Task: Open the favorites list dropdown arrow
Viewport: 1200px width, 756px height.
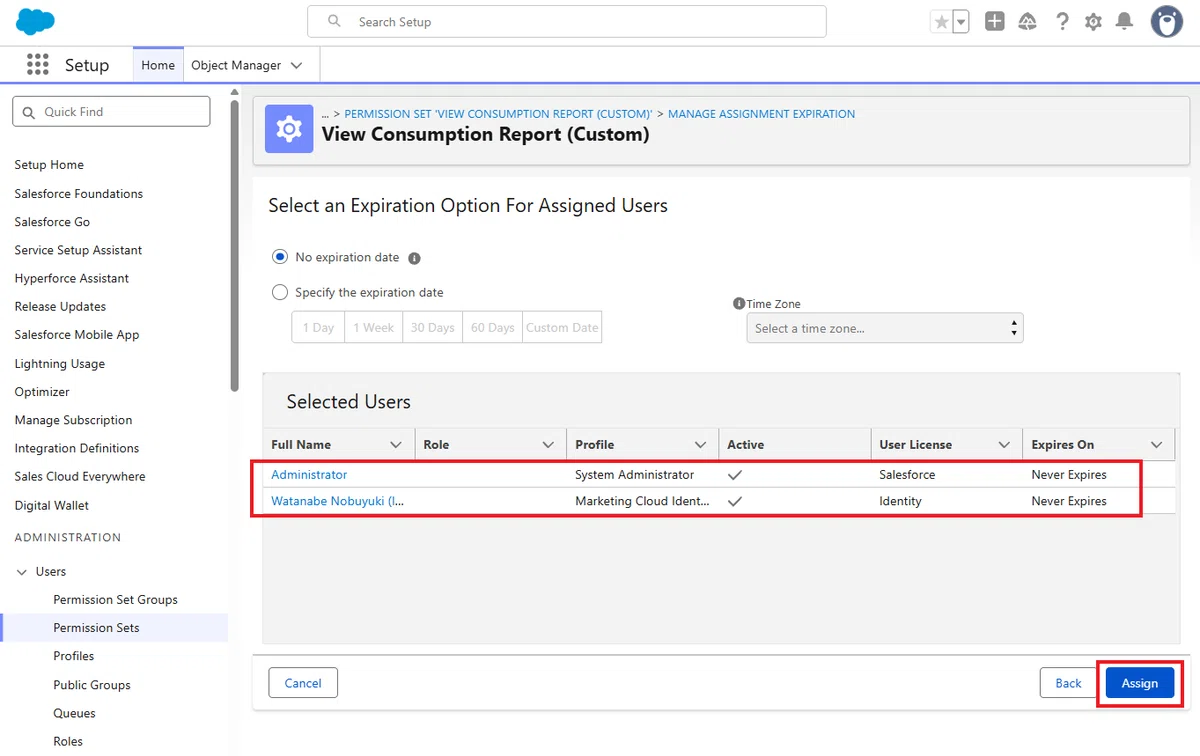Action: tap(961, 22)
